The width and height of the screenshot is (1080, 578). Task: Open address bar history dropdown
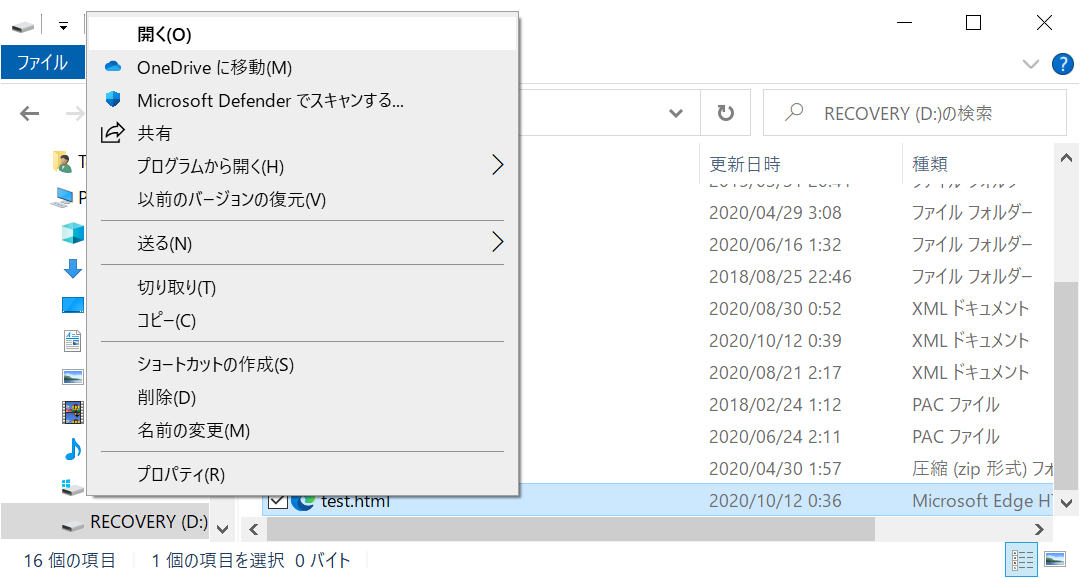(676, 113)
